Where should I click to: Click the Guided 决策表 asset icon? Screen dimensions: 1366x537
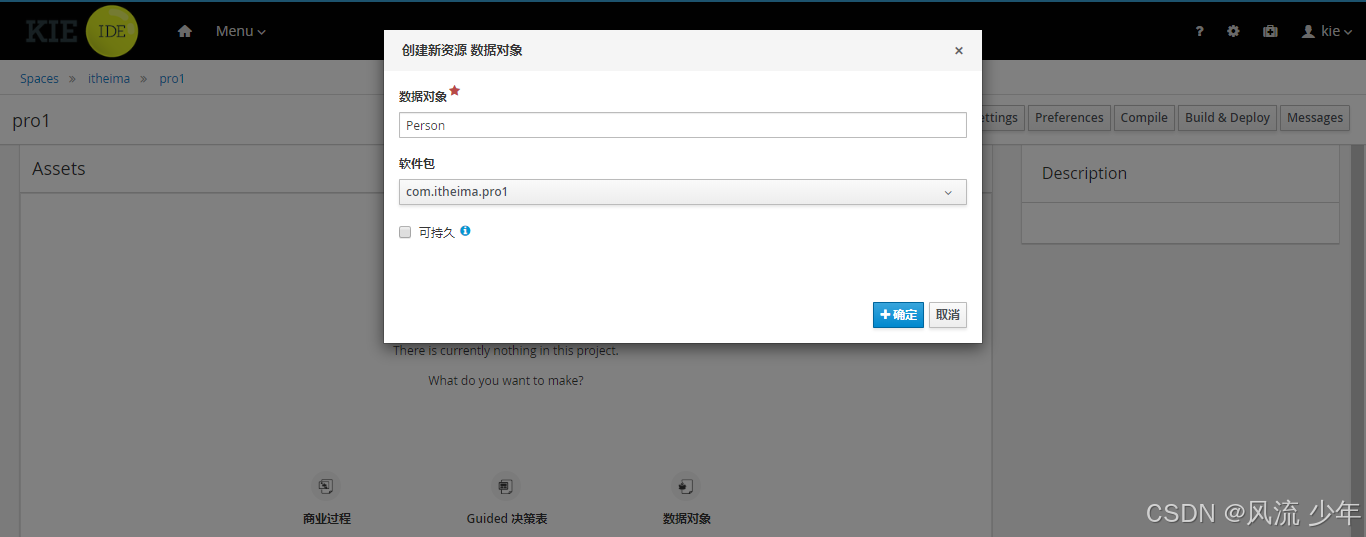coord(506,487)
